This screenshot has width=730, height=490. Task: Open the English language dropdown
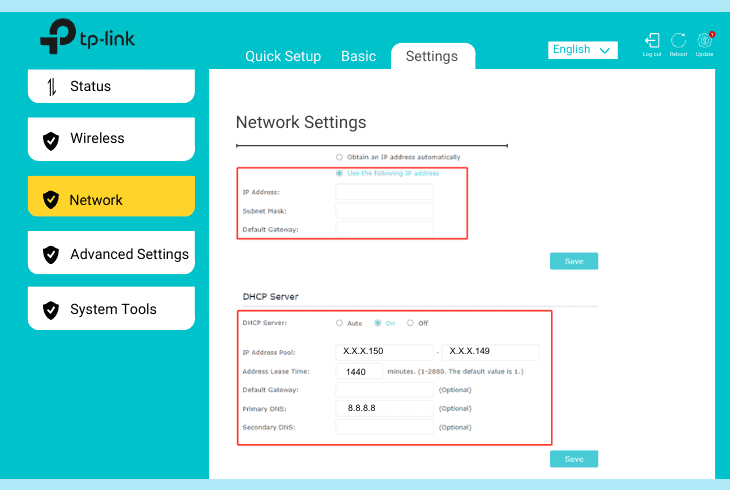pyautogui.click(x=582, y=50)
